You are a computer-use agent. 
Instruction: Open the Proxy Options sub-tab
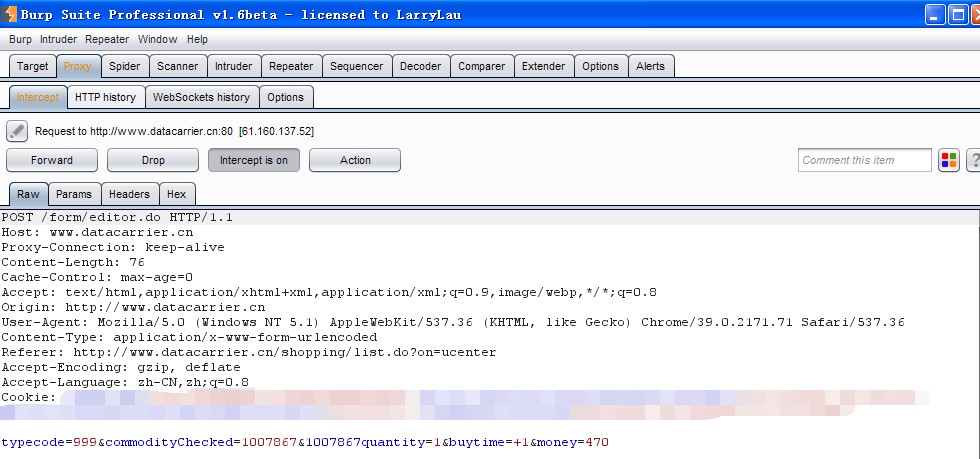pos(286,98)
